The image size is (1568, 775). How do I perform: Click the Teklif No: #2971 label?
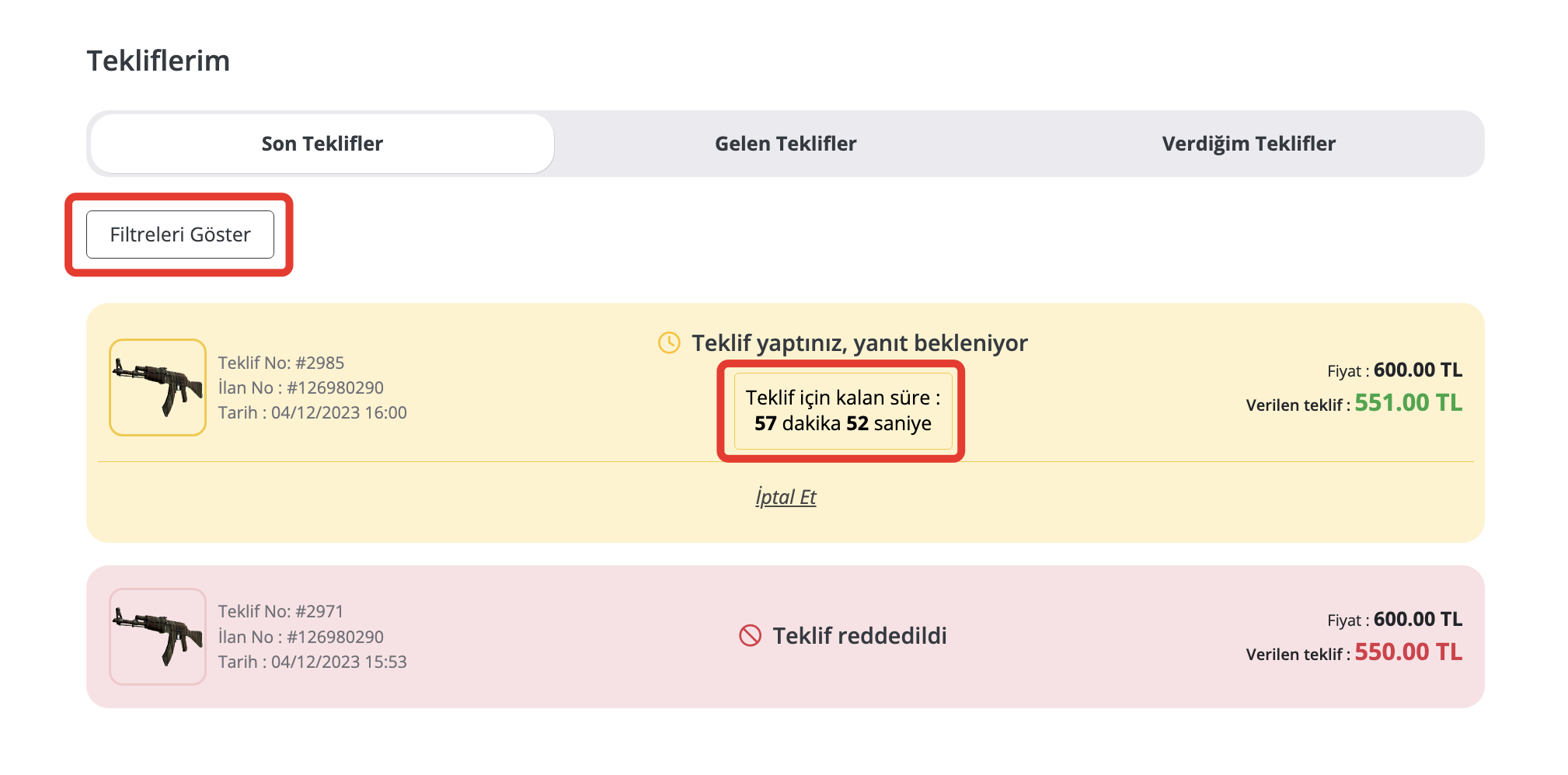280,611
